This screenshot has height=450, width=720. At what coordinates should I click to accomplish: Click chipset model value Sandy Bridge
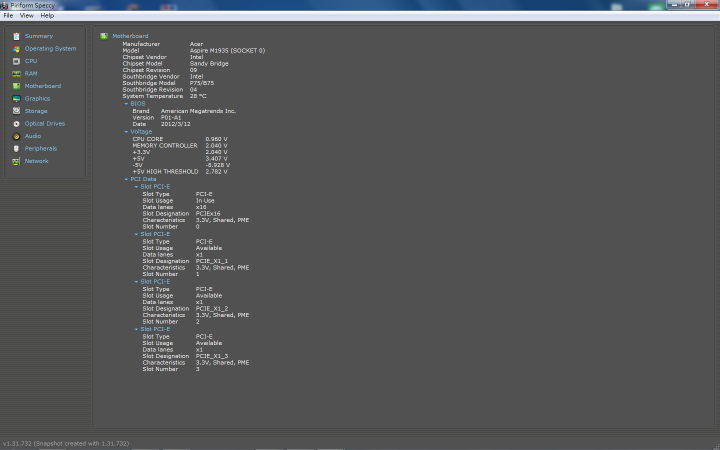[209, 64]
